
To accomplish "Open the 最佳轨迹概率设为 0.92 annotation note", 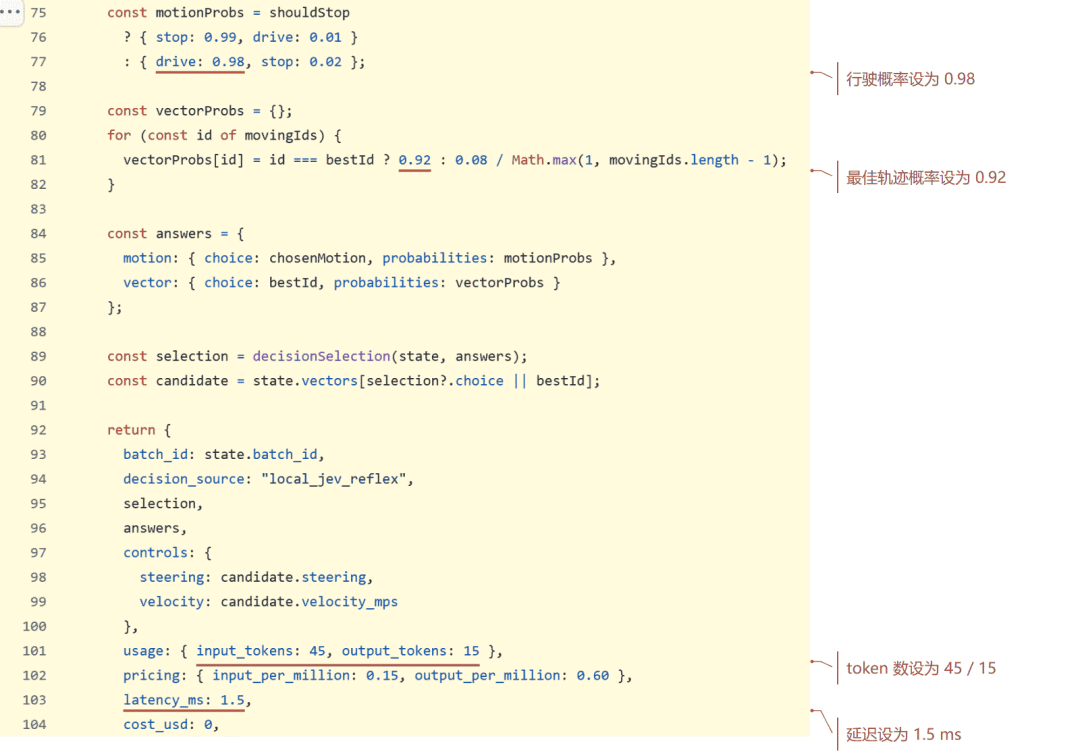I will point(926,178).
